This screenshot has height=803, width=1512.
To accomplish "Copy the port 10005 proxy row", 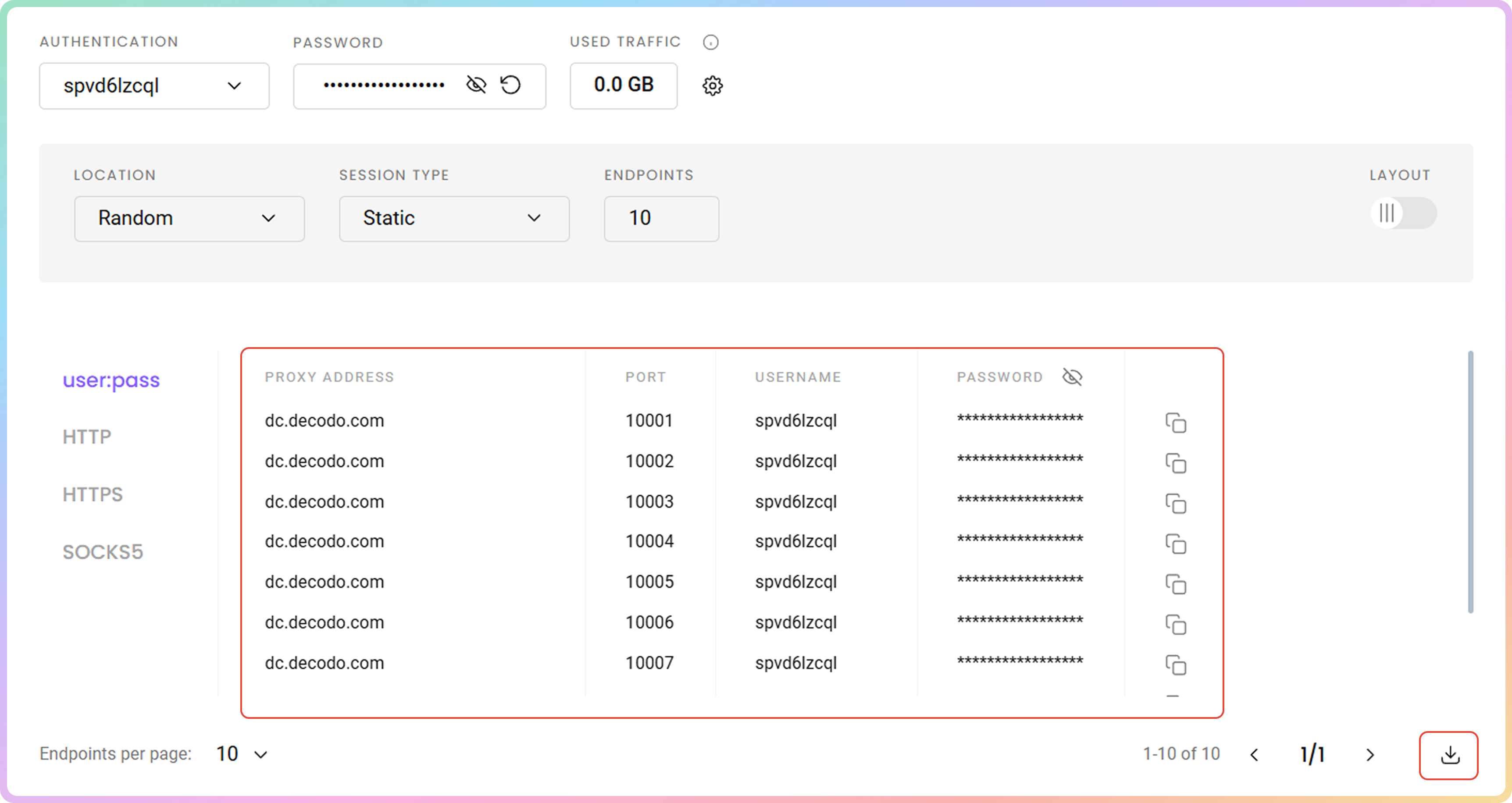I will point(1176,584).
